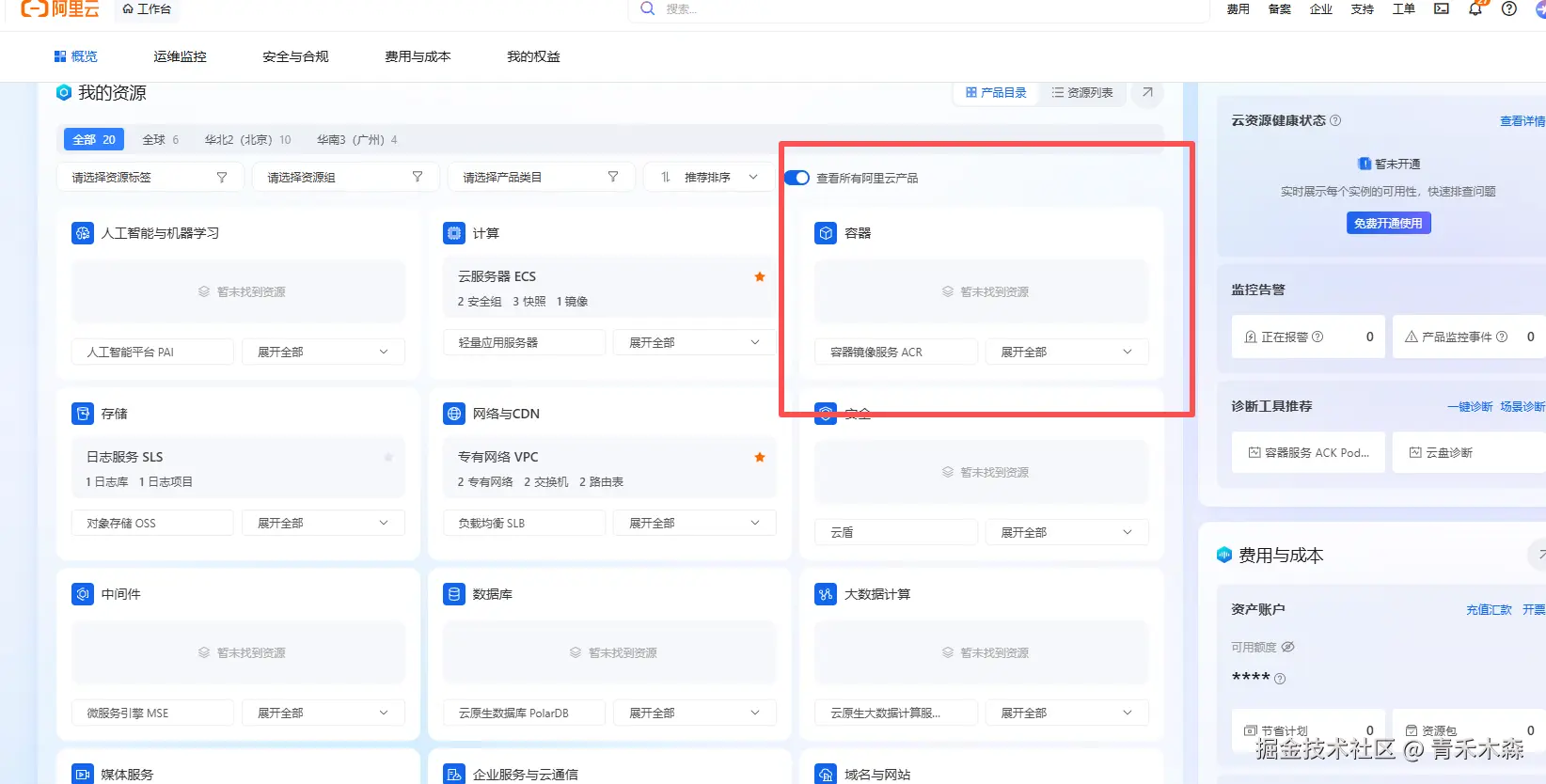
Task: Expand 展开全部 under 人工智能与机器学习
Action: 323,352
